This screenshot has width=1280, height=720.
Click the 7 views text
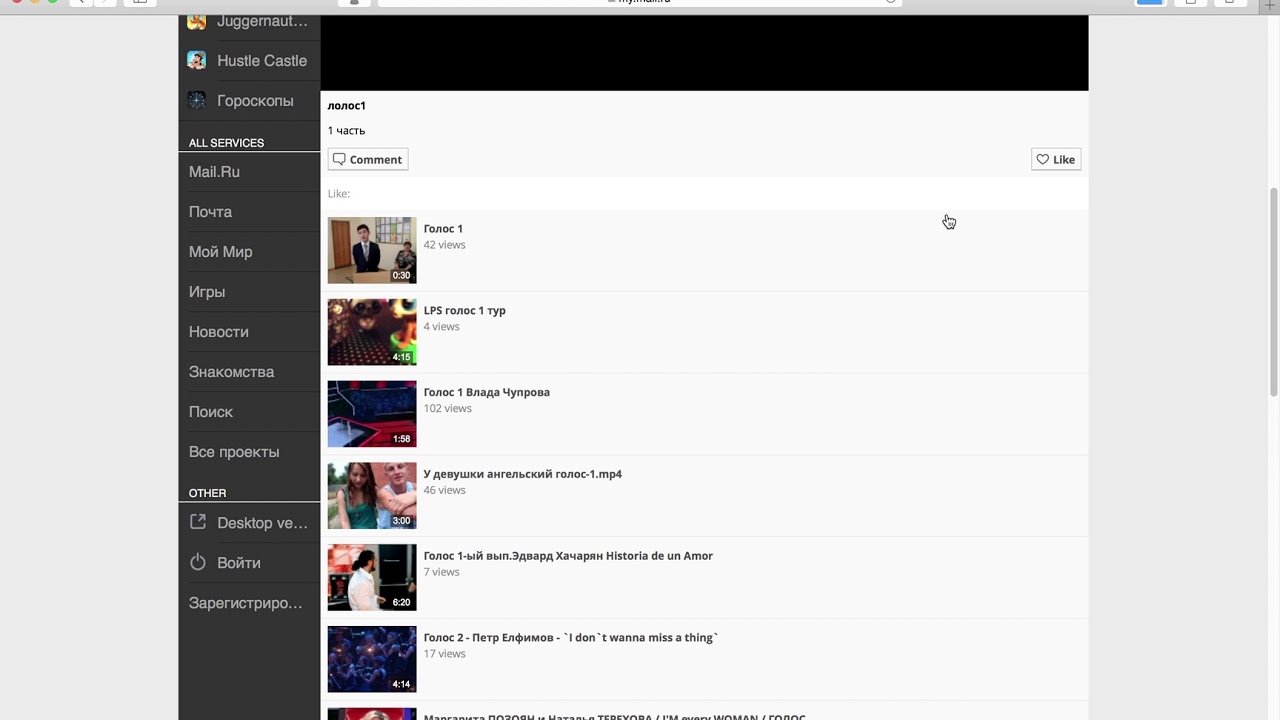coord(441,572)
